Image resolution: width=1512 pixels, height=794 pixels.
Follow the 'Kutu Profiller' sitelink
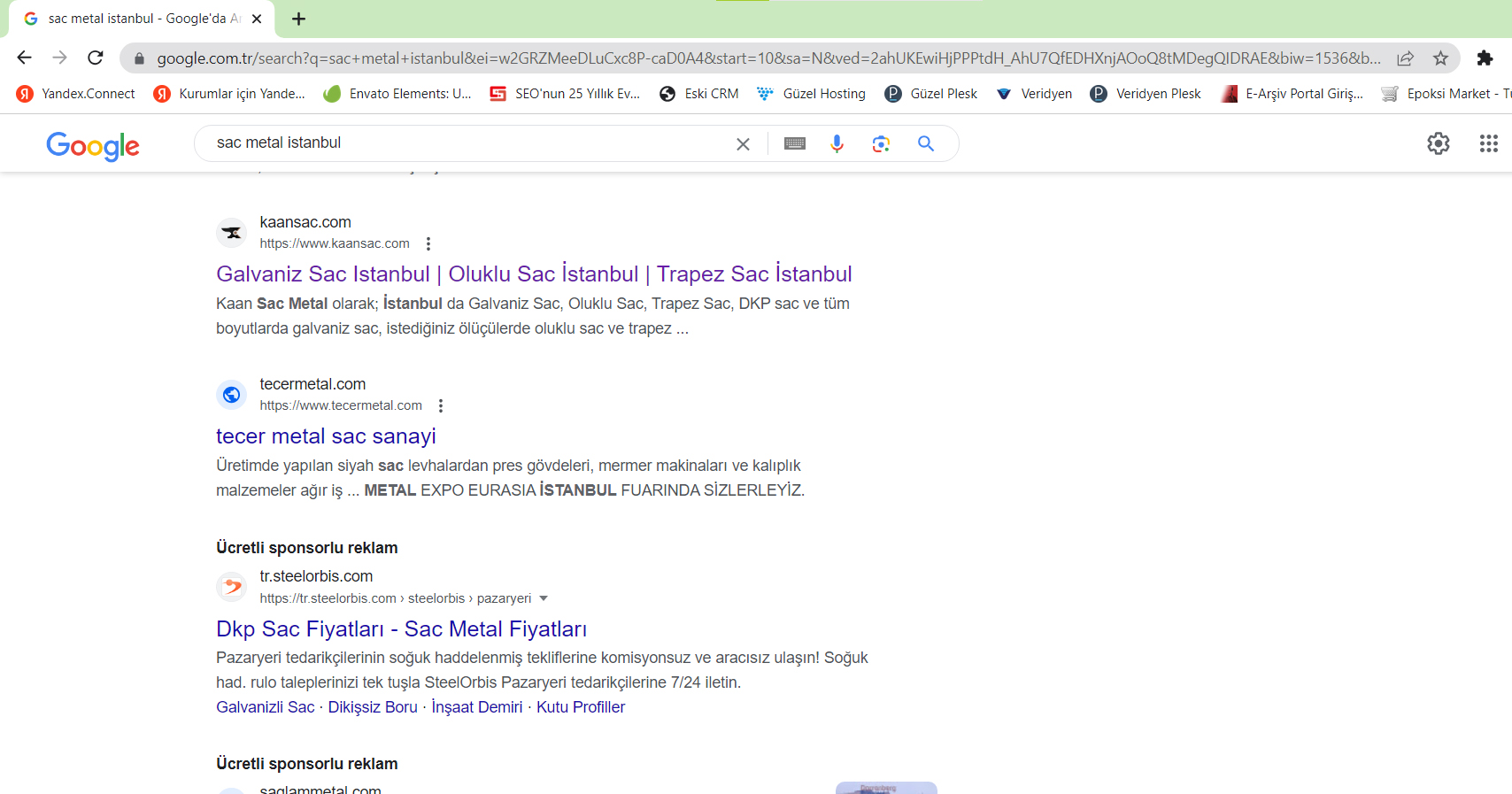coord(581,707)
